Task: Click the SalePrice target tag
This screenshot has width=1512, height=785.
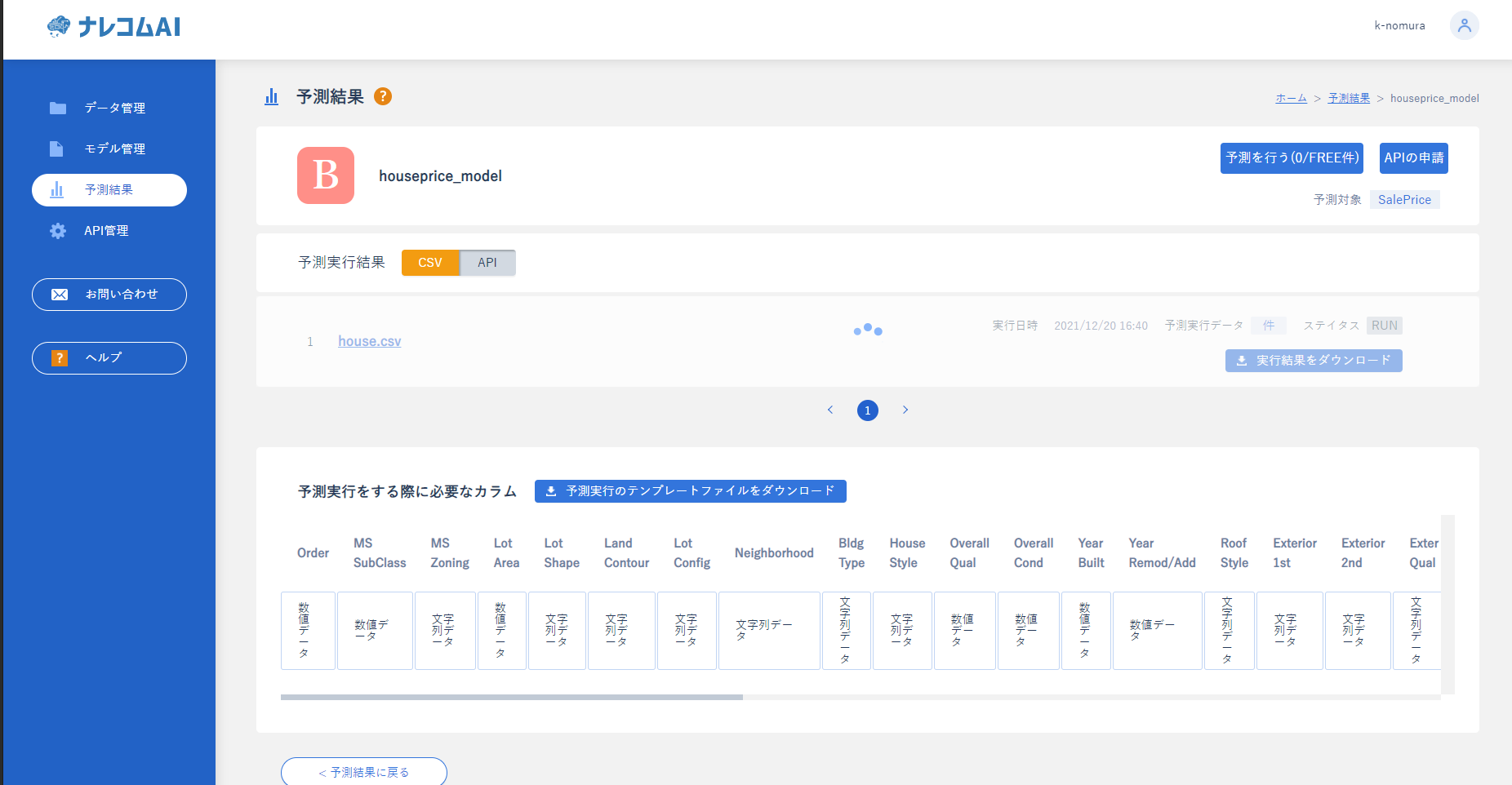Action: tap(1404, 200)
